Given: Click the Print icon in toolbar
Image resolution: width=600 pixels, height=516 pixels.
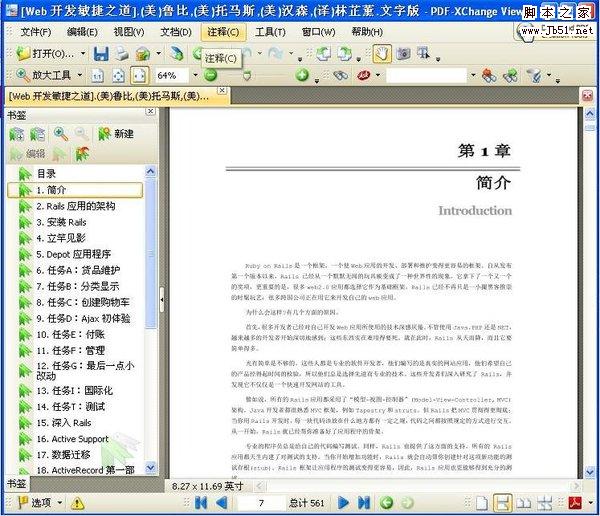Looking at the screenshot, I should (122, 54).
